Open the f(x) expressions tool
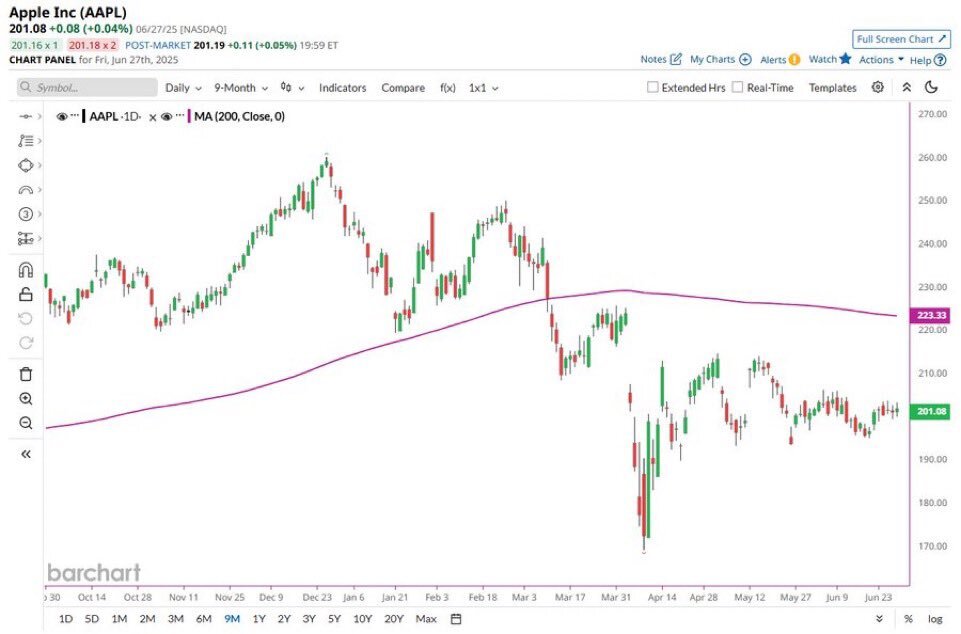 [x=448, y=88]
